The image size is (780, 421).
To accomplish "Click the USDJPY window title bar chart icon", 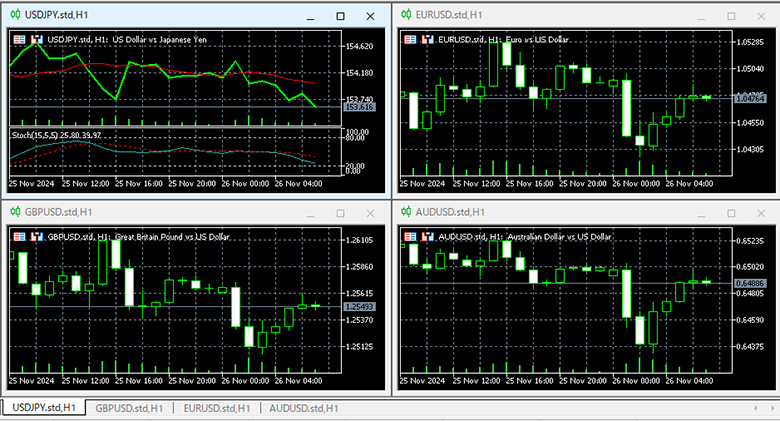I will [15, 15].
